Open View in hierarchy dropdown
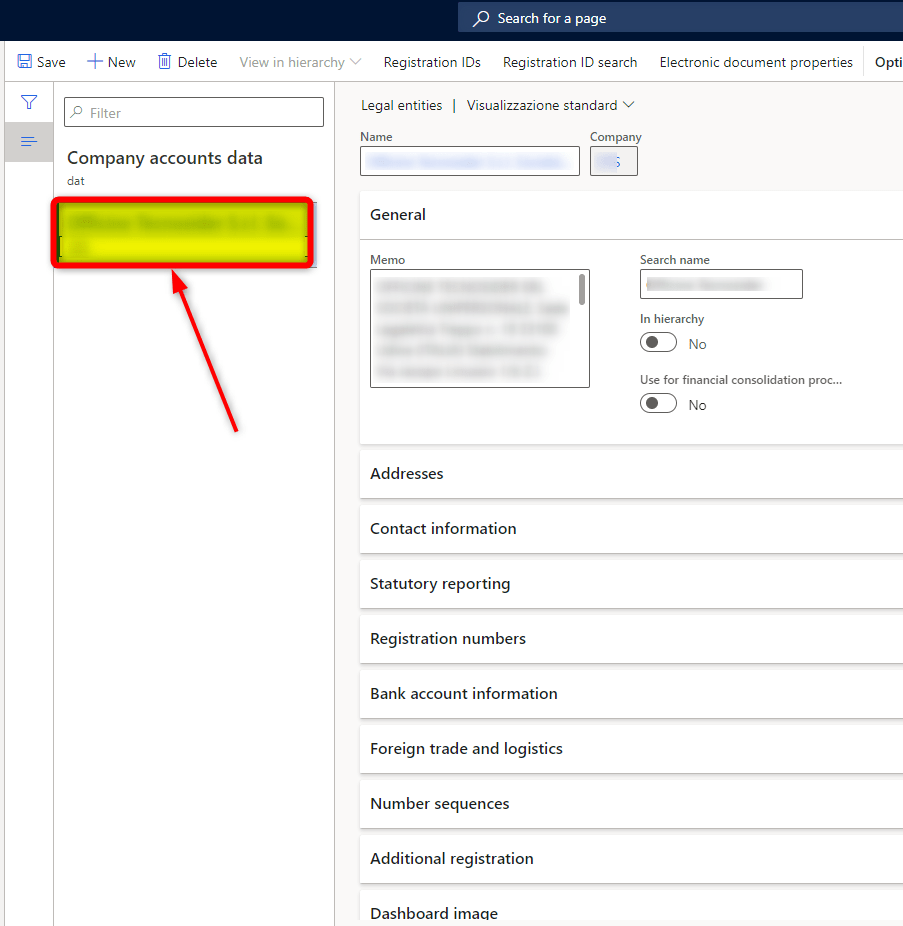Viewport: 903px width, 926px height. [x=300, y=62]
